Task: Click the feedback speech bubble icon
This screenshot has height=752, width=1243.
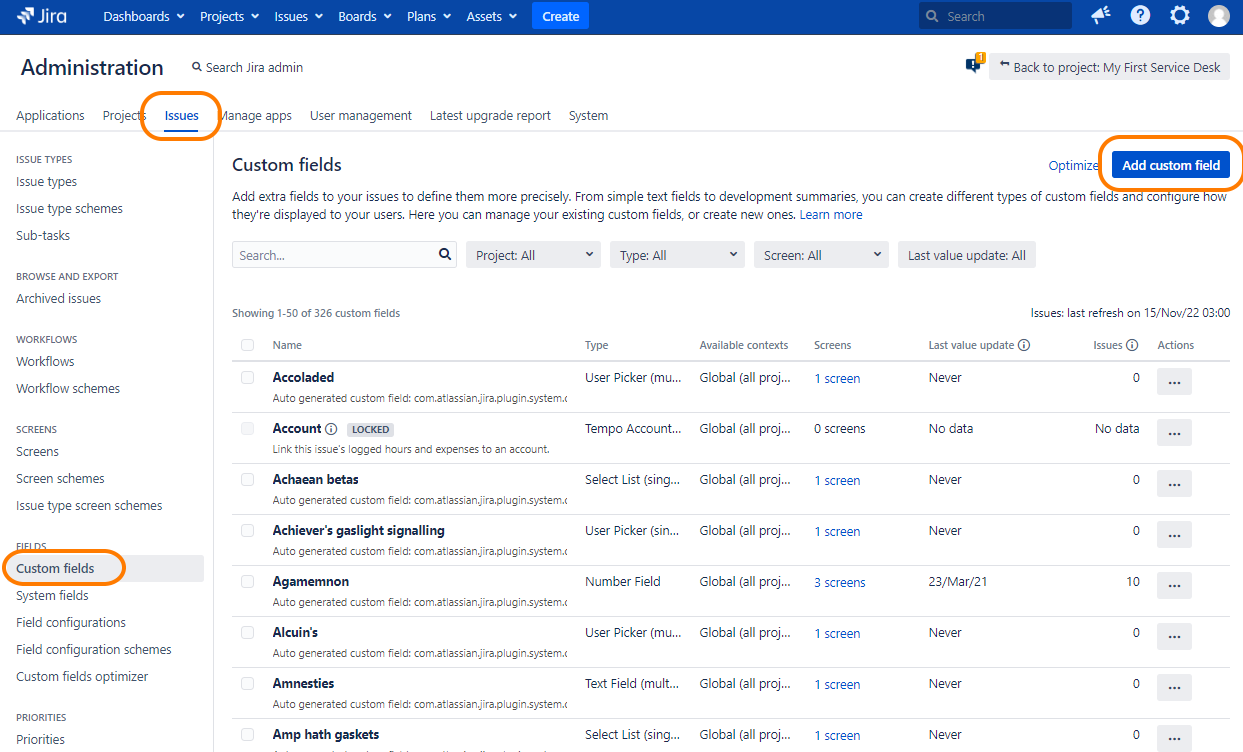Action: pos(973,66)
